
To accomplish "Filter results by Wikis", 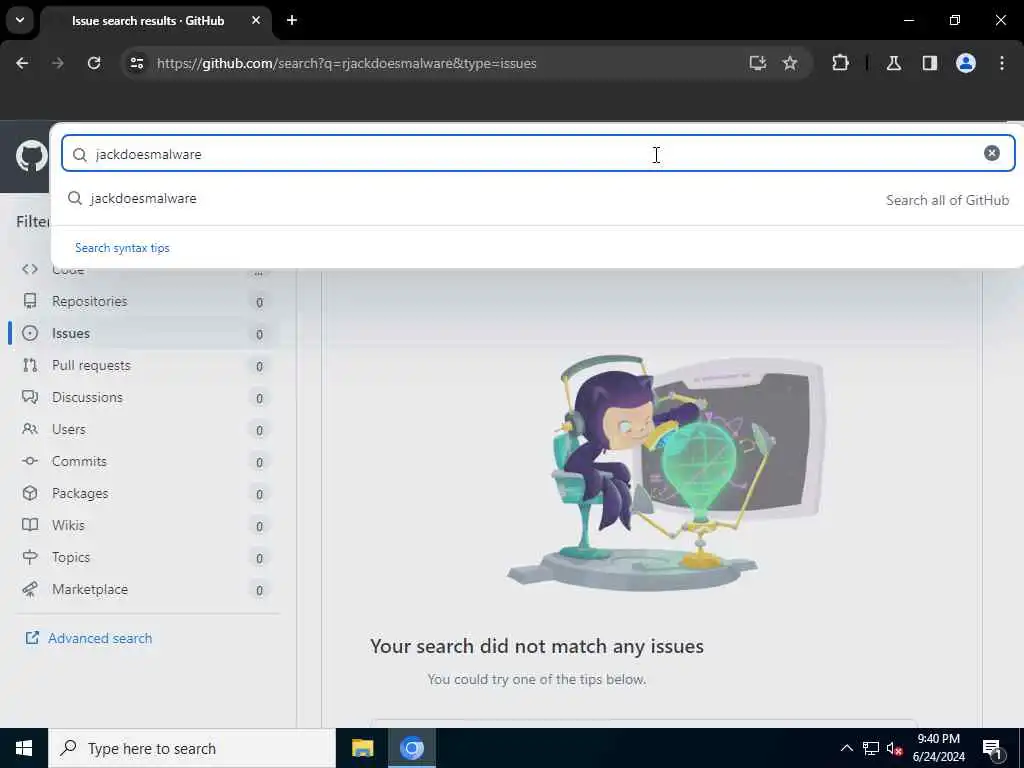I will point(145,525).
